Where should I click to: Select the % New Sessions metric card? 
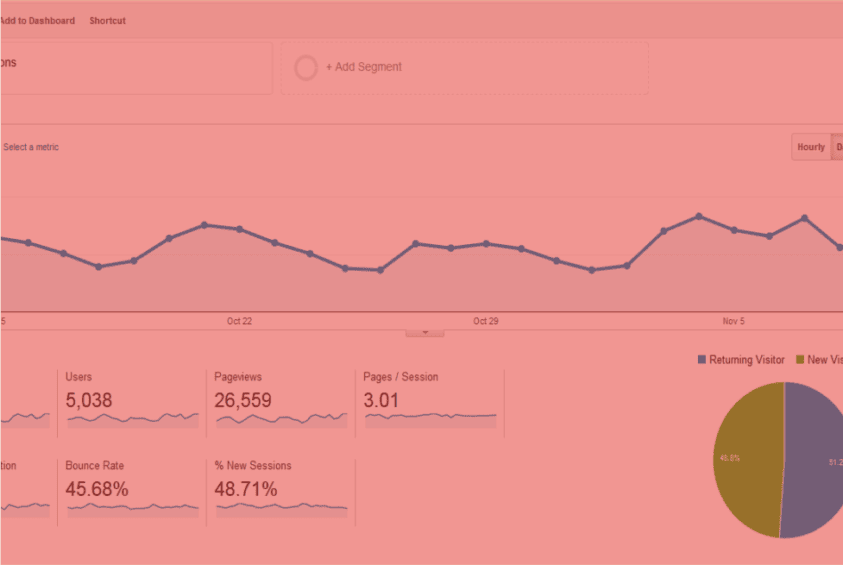pyautogui.click(x=281, y=492)
